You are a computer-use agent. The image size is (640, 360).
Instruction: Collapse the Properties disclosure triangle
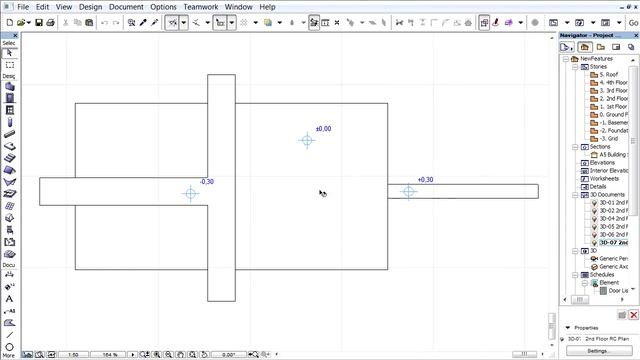coord(568,328)
